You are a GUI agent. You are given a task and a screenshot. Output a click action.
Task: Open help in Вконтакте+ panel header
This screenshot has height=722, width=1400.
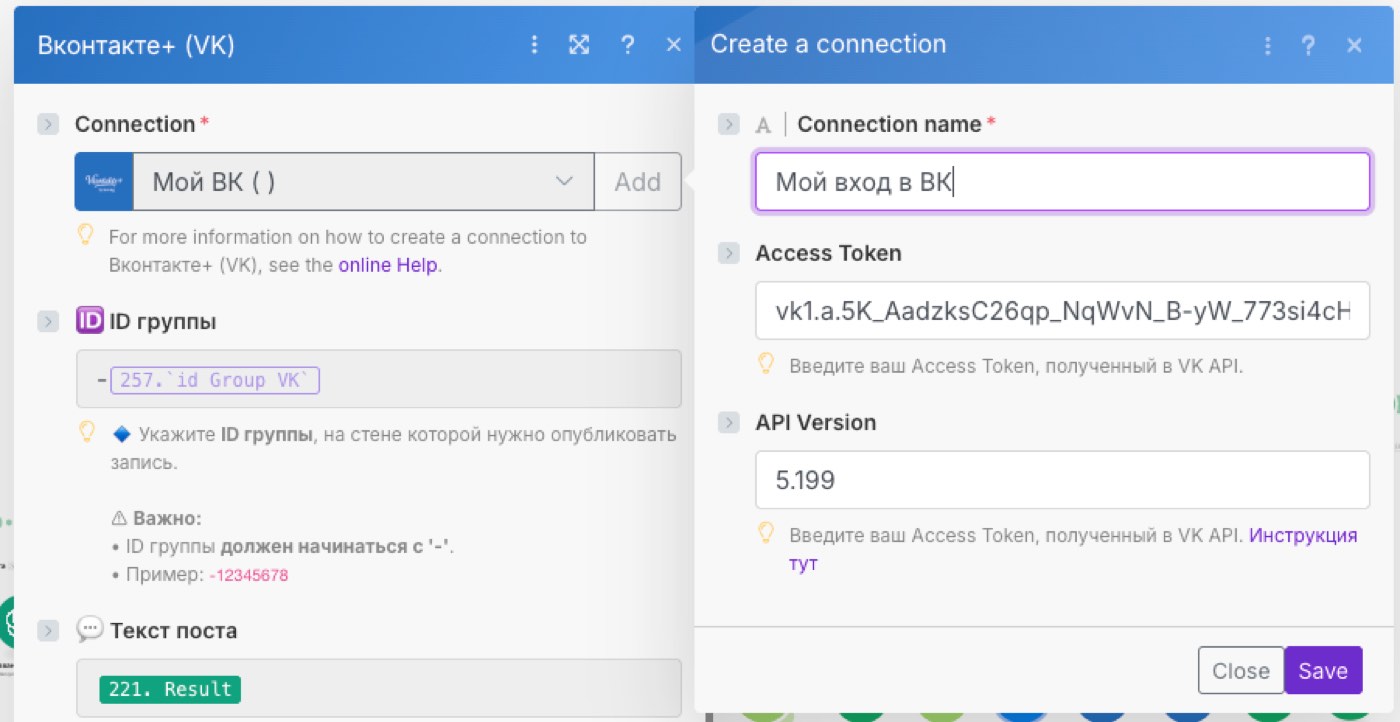pos(627,45)
